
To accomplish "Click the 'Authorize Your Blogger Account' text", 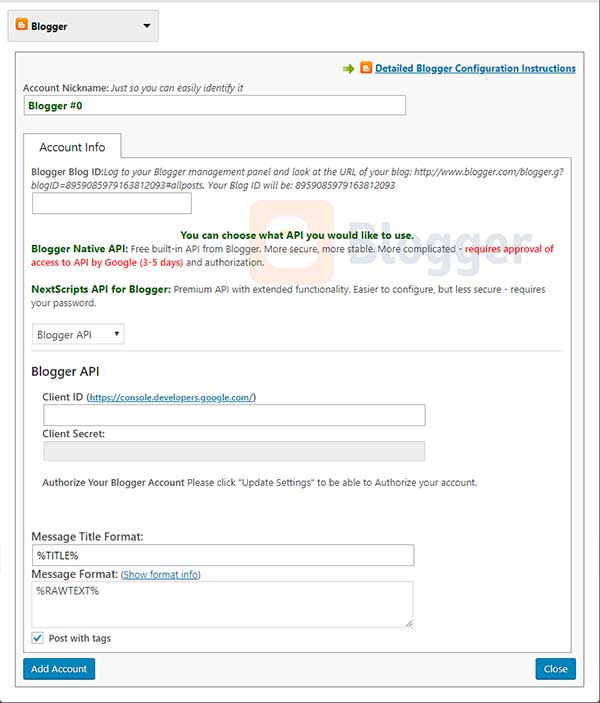I will click(x=113, y=483).
